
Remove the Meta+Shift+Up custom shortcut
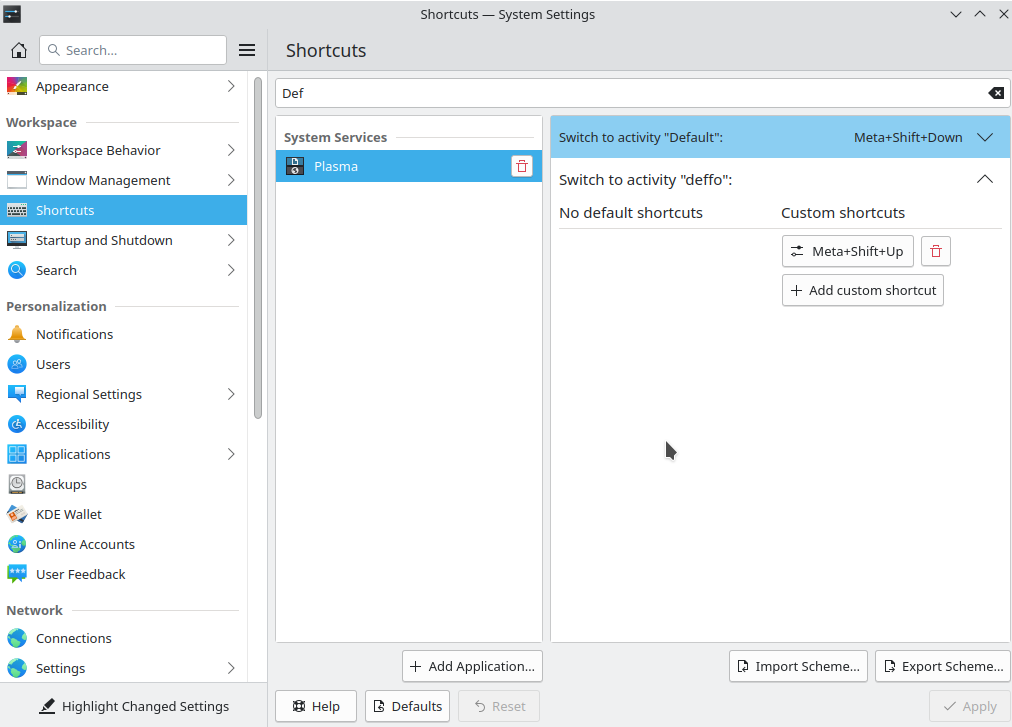pos(935,251)
